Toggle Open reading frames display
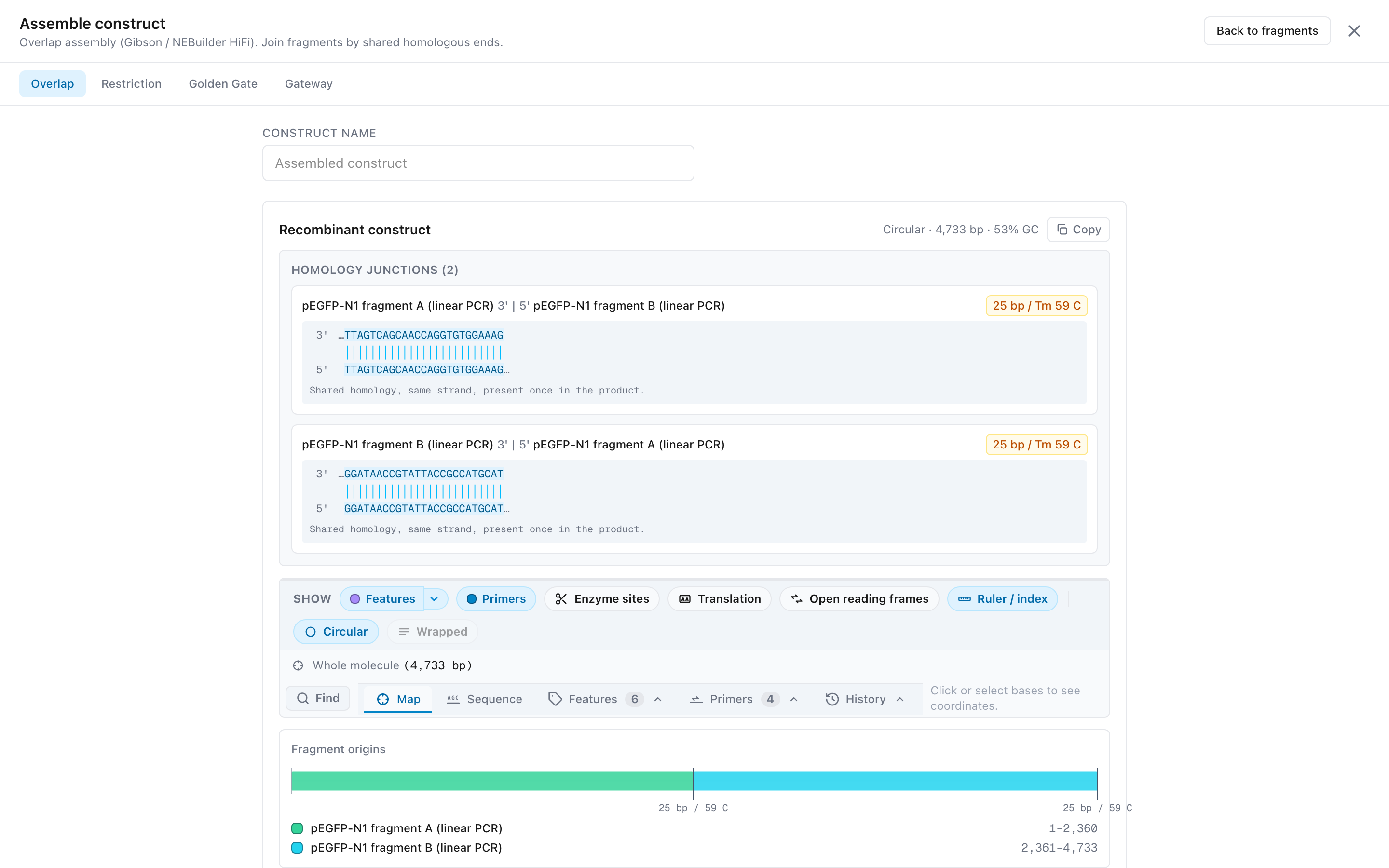 coord(858,599)
